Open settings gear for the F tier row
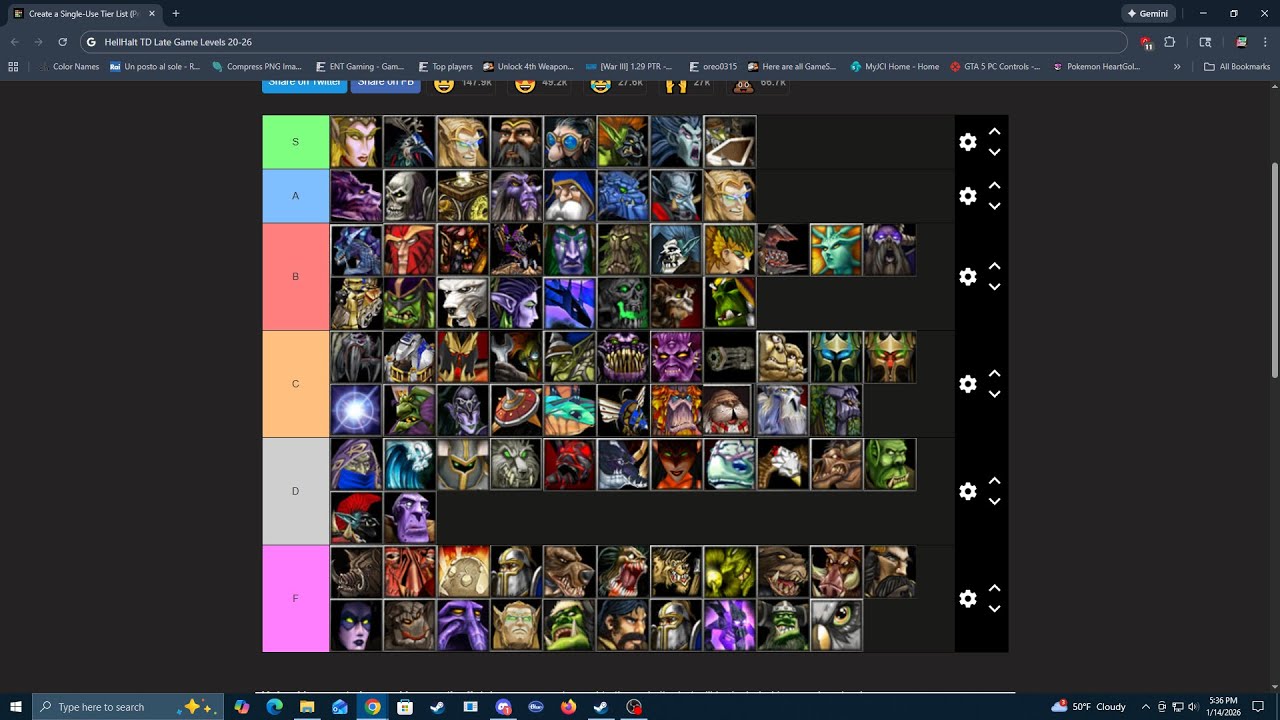 (967, 598)
